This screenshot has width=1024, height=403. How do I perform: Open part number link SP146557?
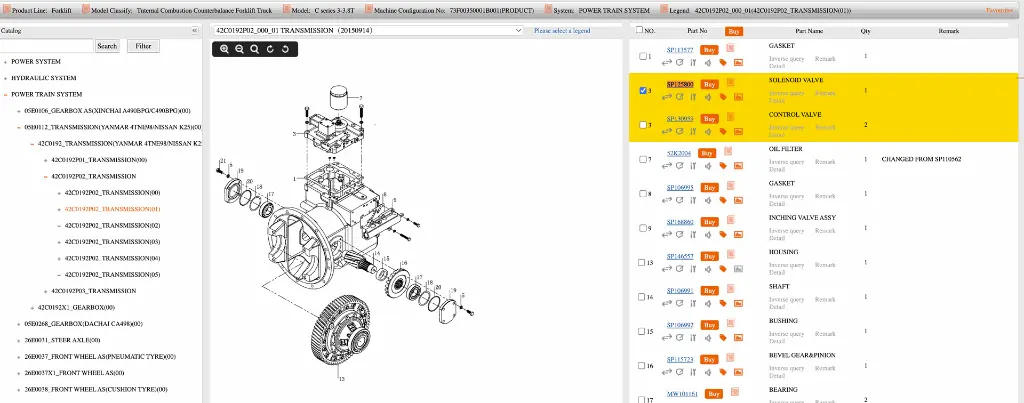679,256
